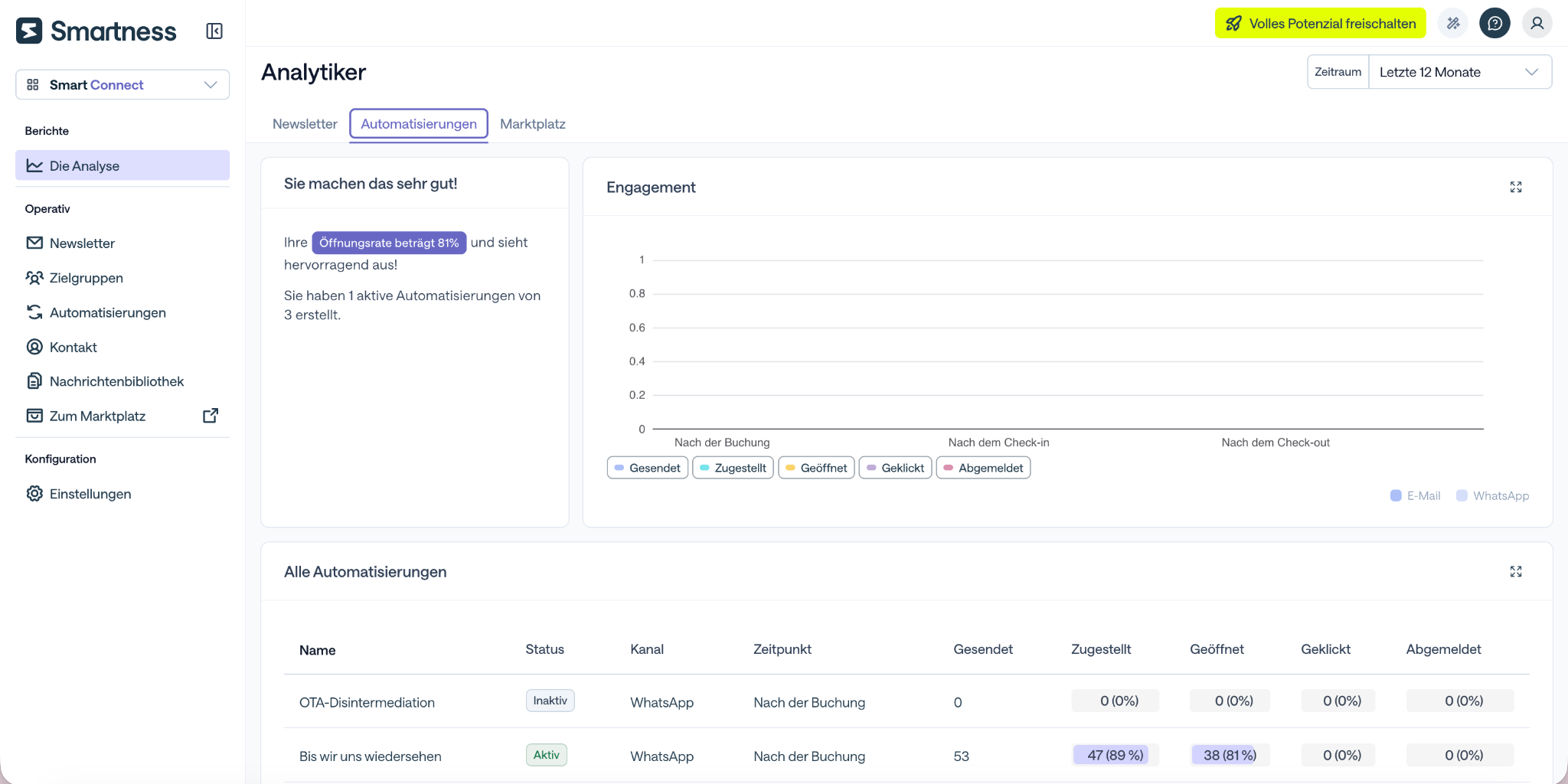This screenshot has width=1568, height=784.
Task: Expand the Engagement chart to fullscreen
Action: [x=1516, y=188]
